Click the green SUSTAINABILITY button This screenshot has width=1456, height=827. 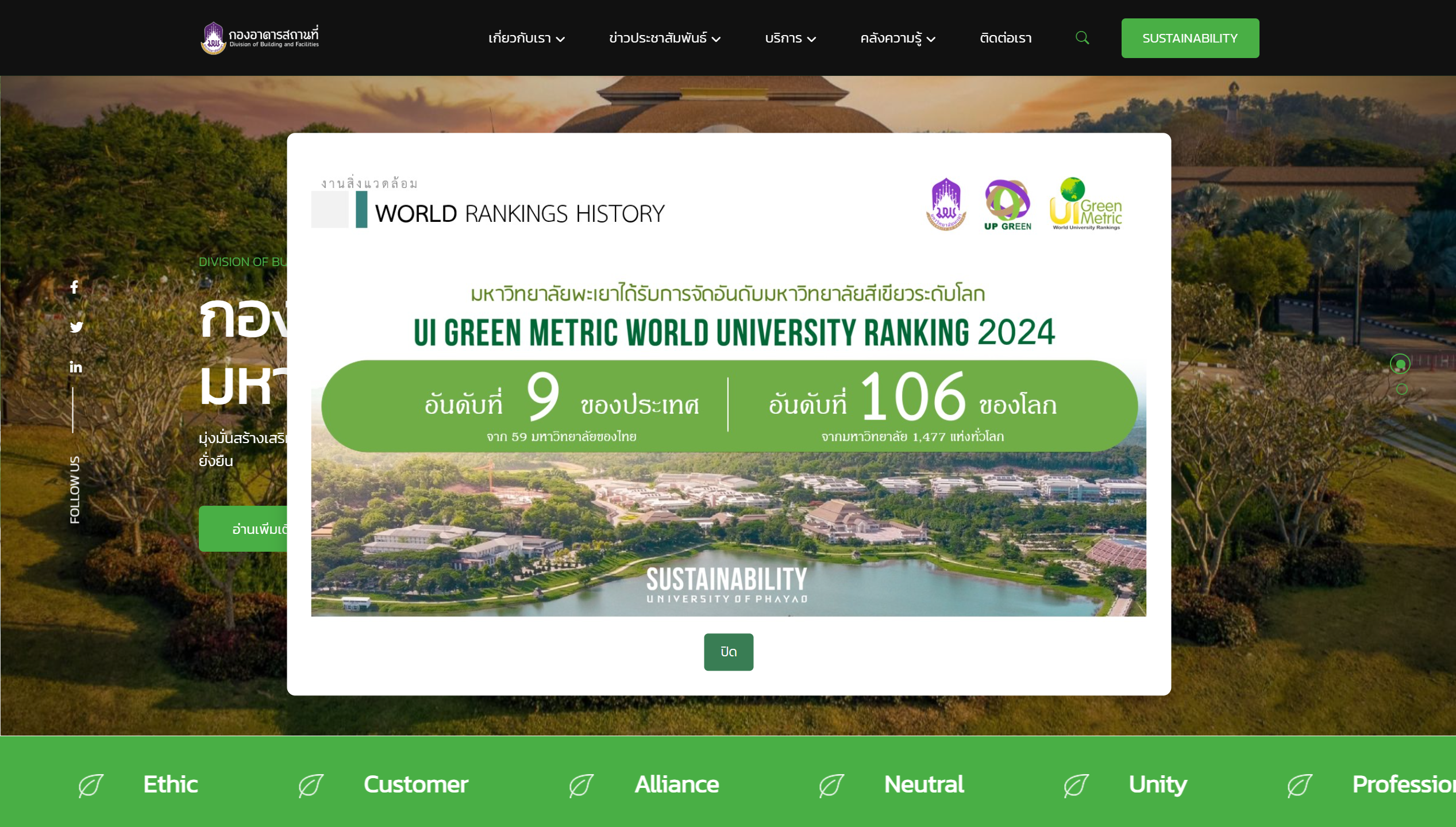[1190, 38]
